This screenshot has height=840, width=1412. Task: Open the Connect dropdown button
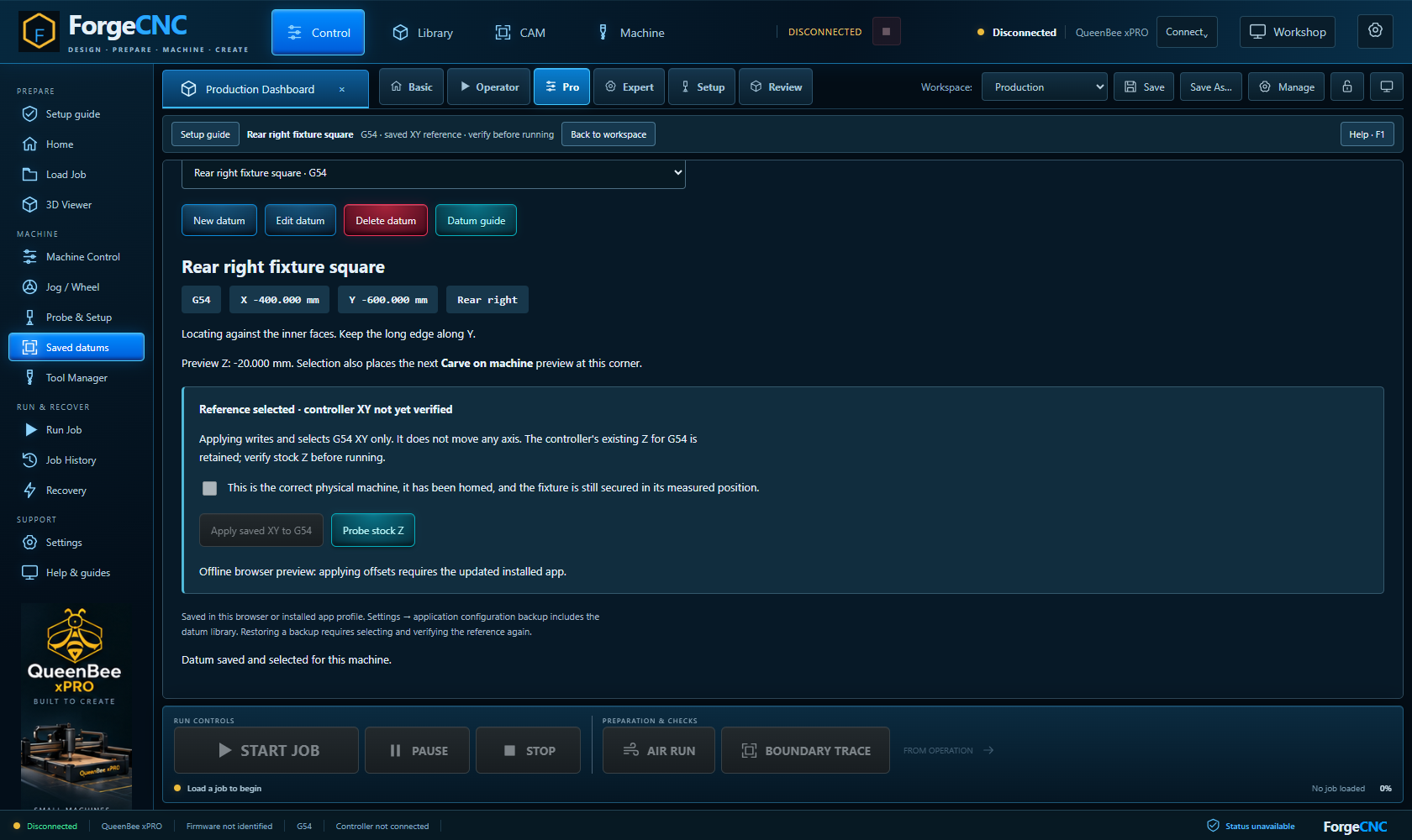pyautogui.click(x=1187, y=32)
